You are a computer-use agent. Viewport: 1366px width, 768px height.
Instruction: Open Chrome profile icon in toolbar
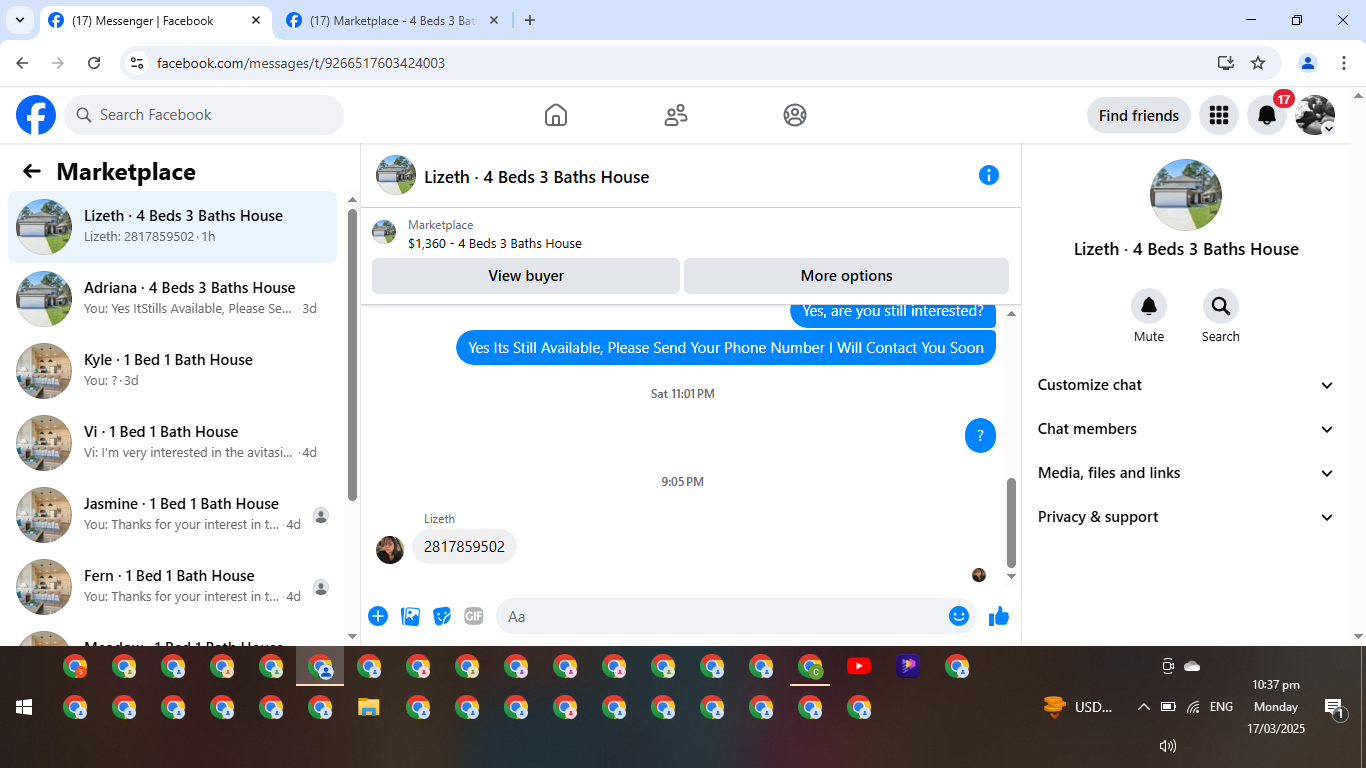point(1308,63)
